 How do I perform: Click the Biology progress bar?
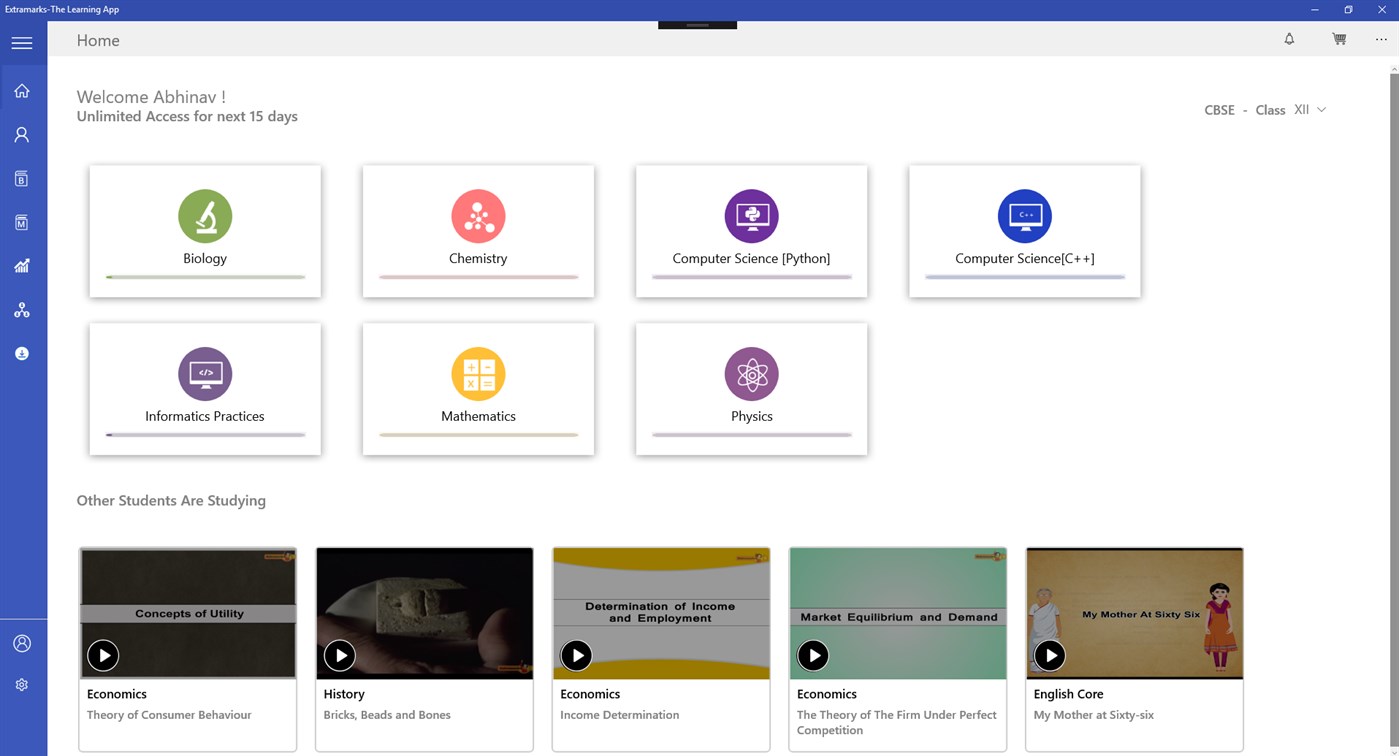[x=205, y=277]
